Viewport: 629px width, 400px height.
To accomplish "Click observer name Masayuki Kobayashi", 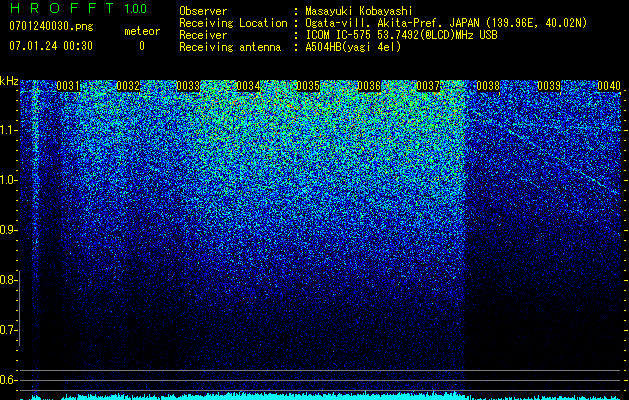I will 359,11.
